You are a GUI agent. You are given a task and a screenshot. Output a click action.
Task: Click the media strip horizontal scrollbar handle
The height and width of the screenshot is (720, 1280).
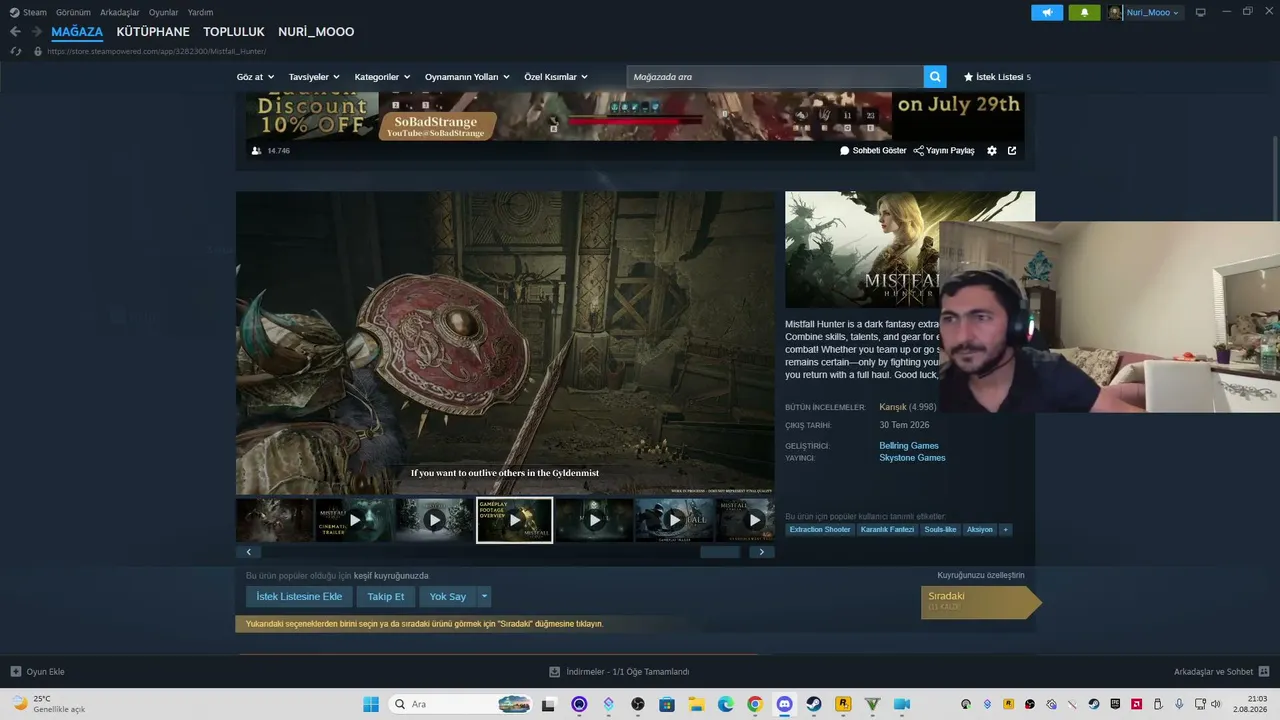click(720, 552)
